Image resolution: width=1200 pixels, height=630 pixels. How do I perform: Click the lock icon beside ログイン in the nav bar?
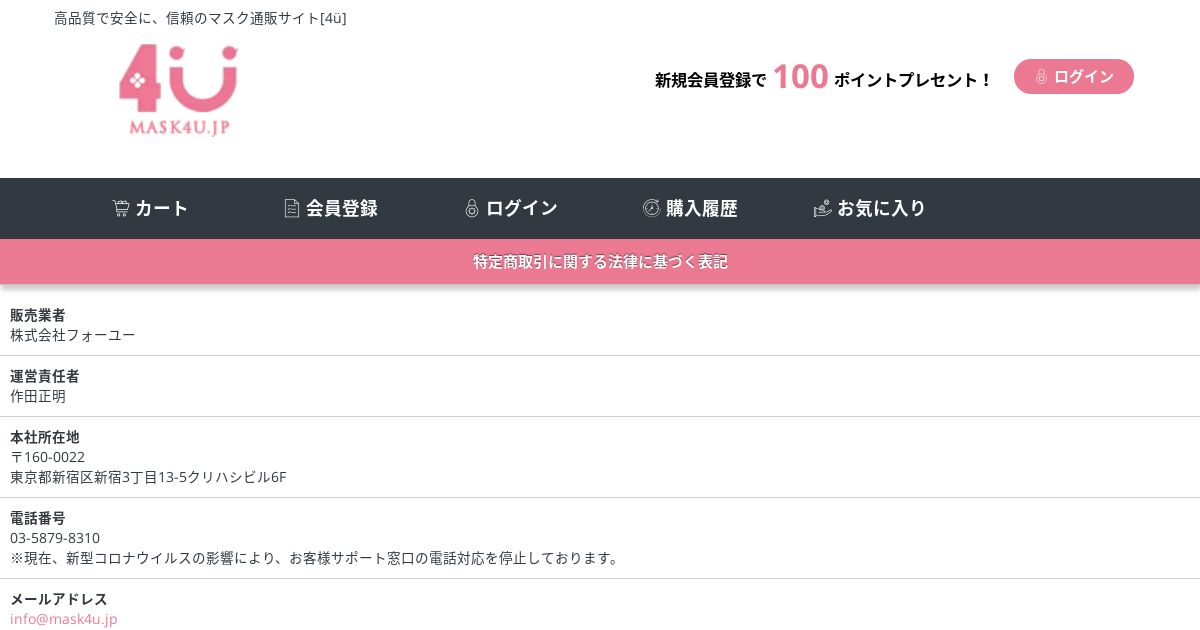(472, 208)
